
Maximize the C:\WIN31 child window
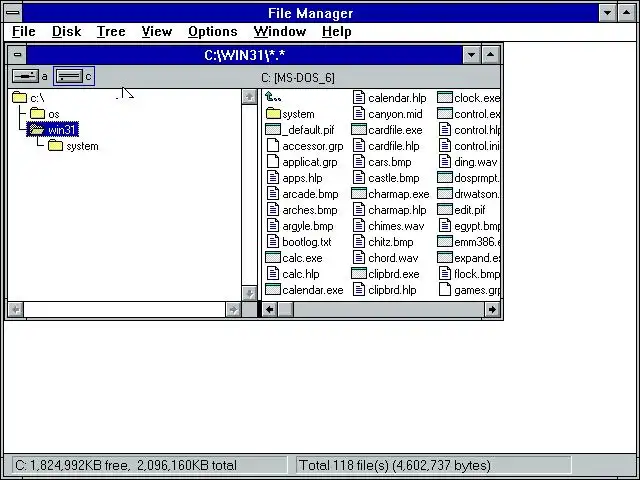point(491,54)
